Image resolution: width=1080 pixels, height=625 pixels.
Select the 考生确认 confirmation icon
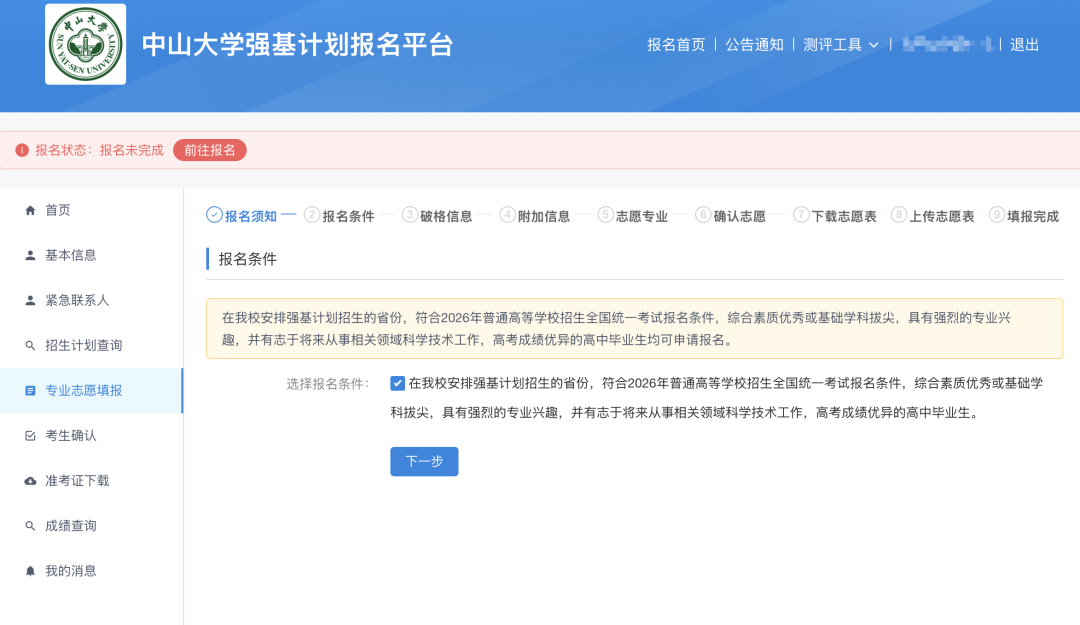(x=28, y=435)
